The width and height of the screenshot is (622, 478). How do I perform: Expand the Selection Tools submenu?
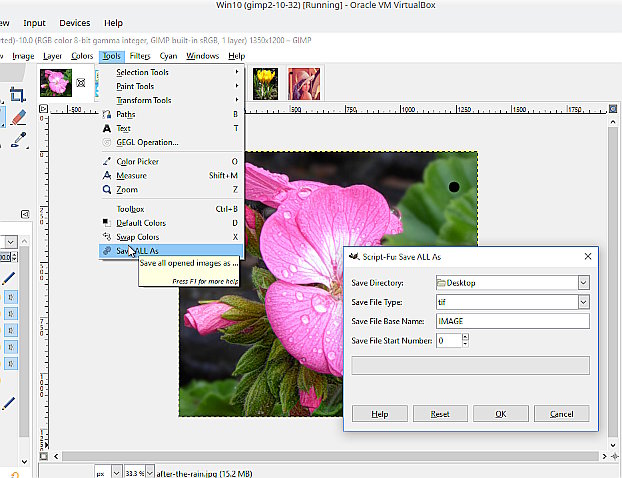coord(142,72)
